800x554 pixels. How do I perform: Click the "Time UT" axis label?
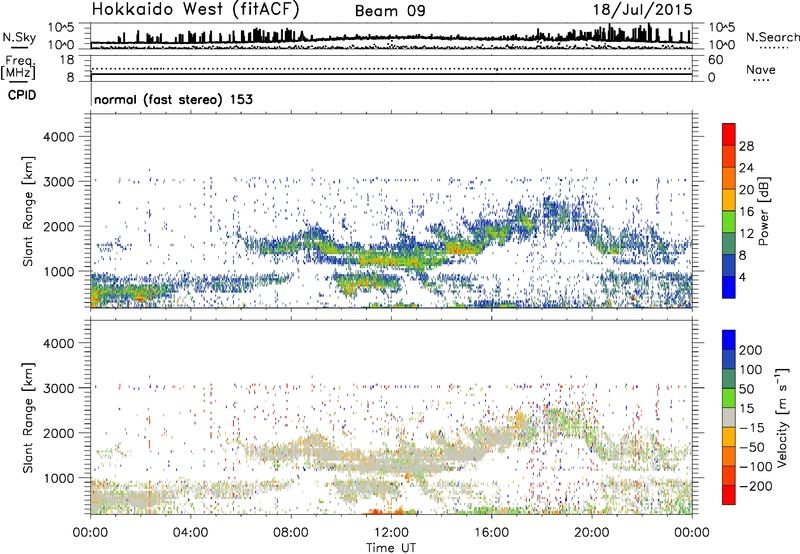tap(391, 548)
